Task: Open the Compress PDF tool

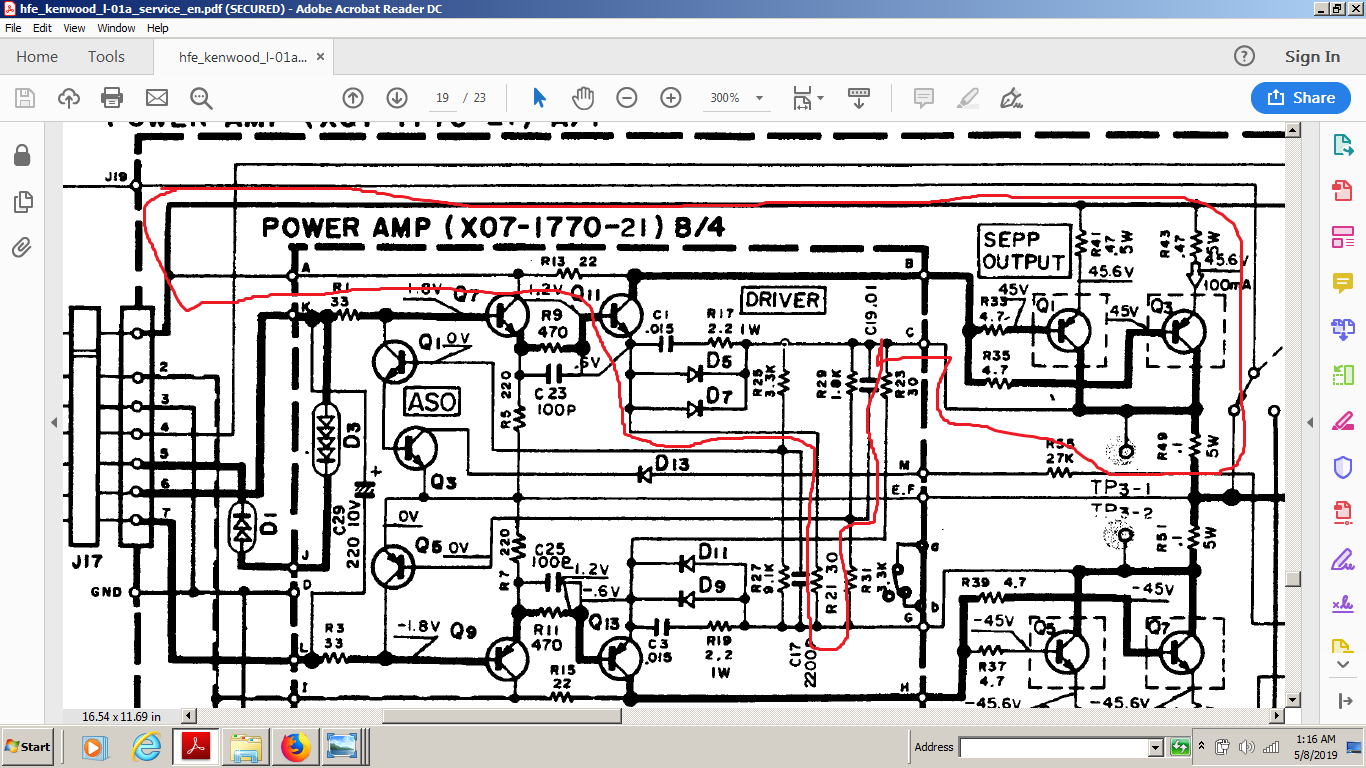Action: tap(1342, 513)
